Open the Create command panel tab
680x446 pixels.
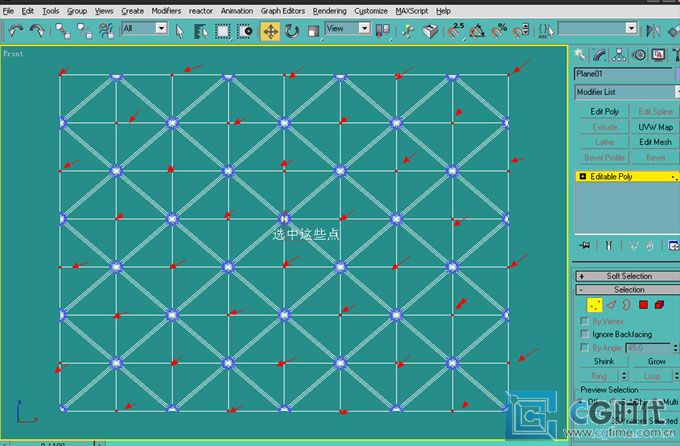[x=580, y=55]
